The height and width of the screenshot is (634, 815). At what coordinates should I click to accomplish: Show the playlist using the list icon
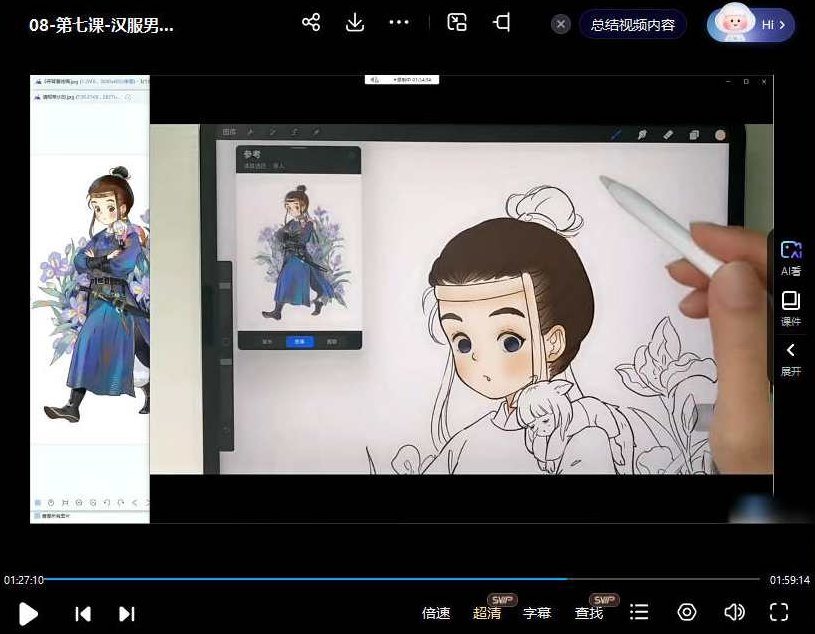coord(640,612)
